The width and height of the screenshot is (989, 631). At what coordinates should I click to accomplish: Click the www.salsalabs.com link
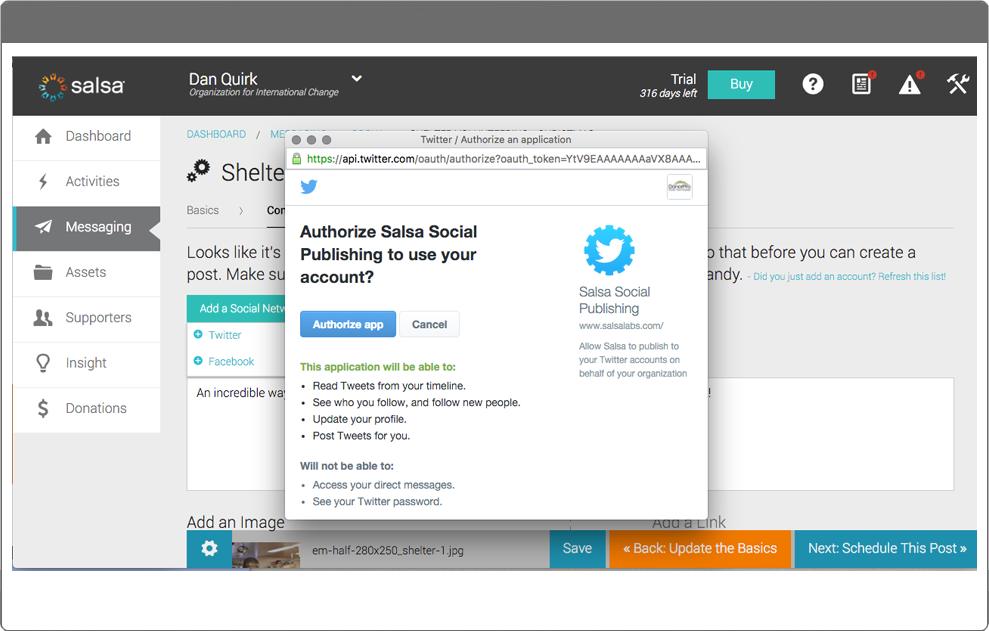pyautogui.click(x=621, y=326)
